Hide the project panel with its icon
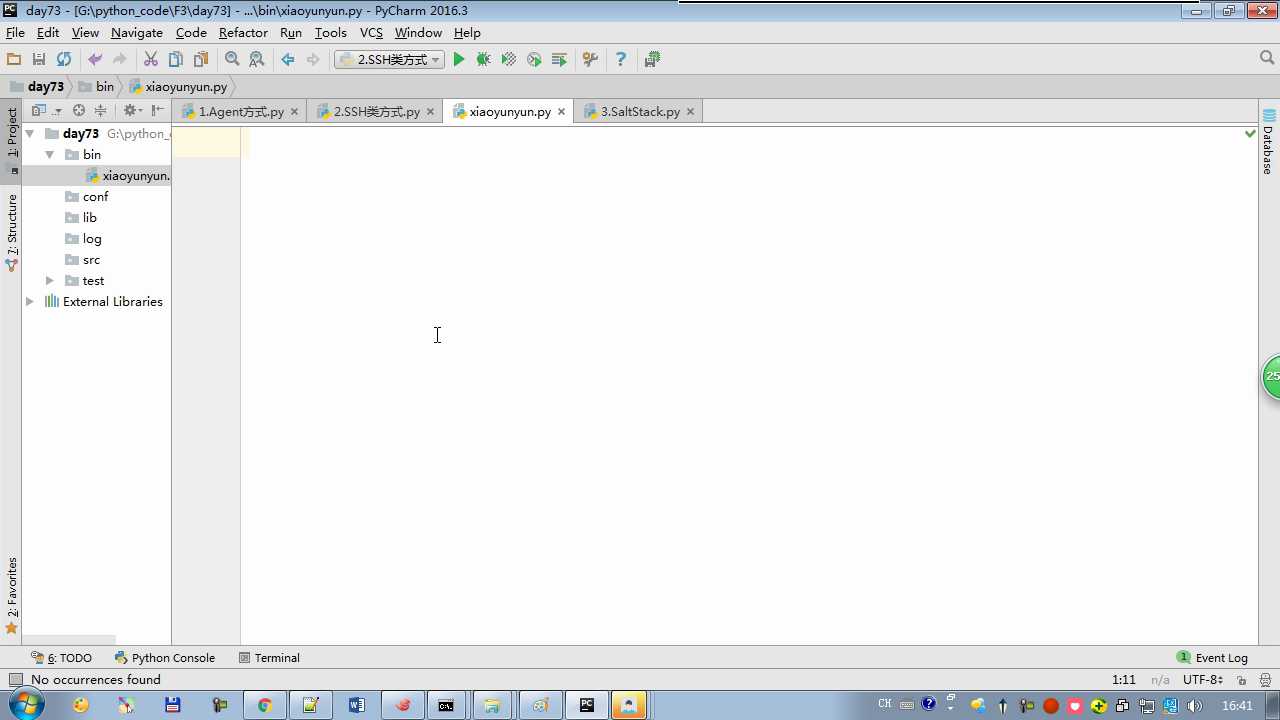This screenshot has height=720, width=1280. click(x=157, y=111)
